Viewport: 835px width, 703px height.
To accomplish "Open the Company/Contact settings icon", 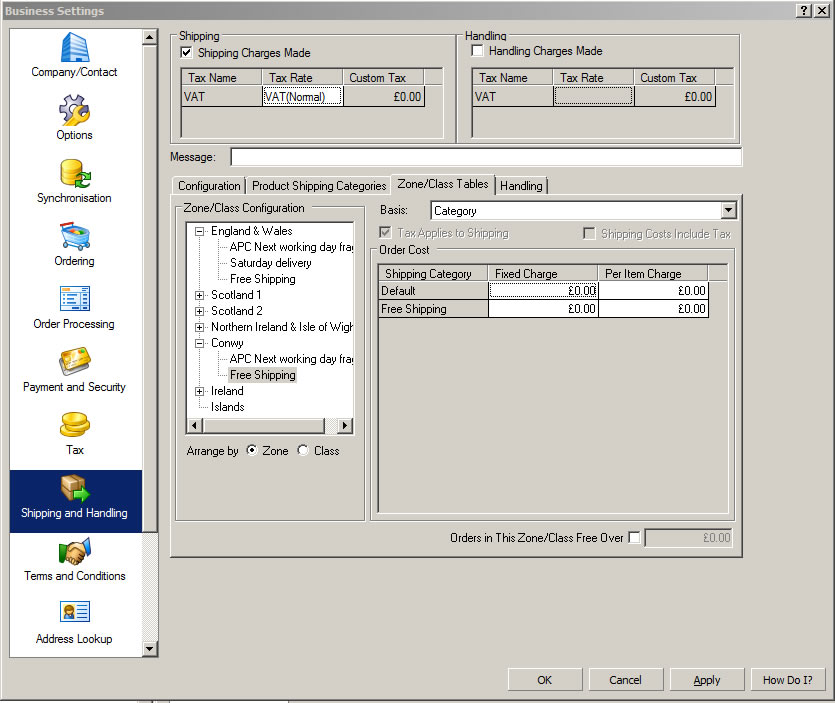I will point(74,48).
